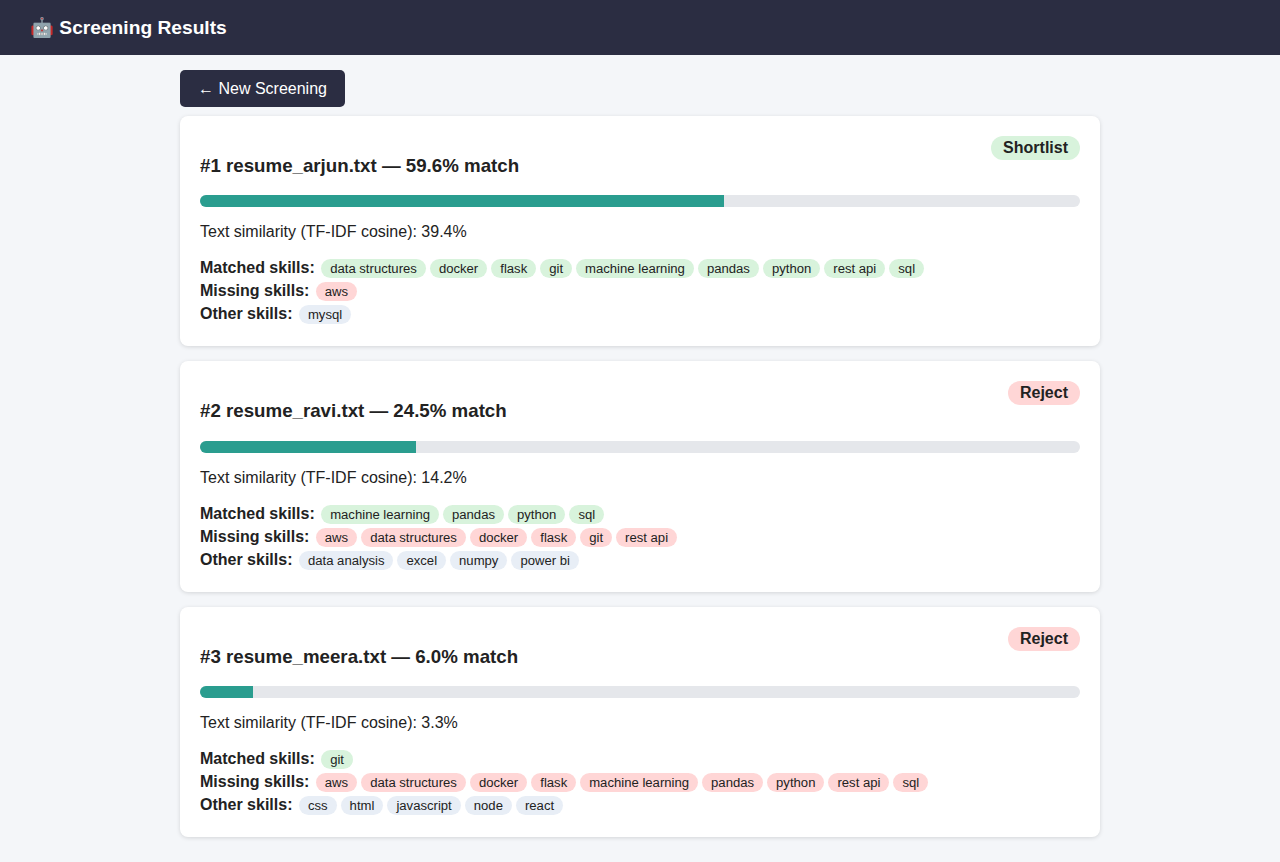The image size is (1280, 862).
Task: Click ravi's other skill "numpy" chip
Action: click(x=479, y=561)
